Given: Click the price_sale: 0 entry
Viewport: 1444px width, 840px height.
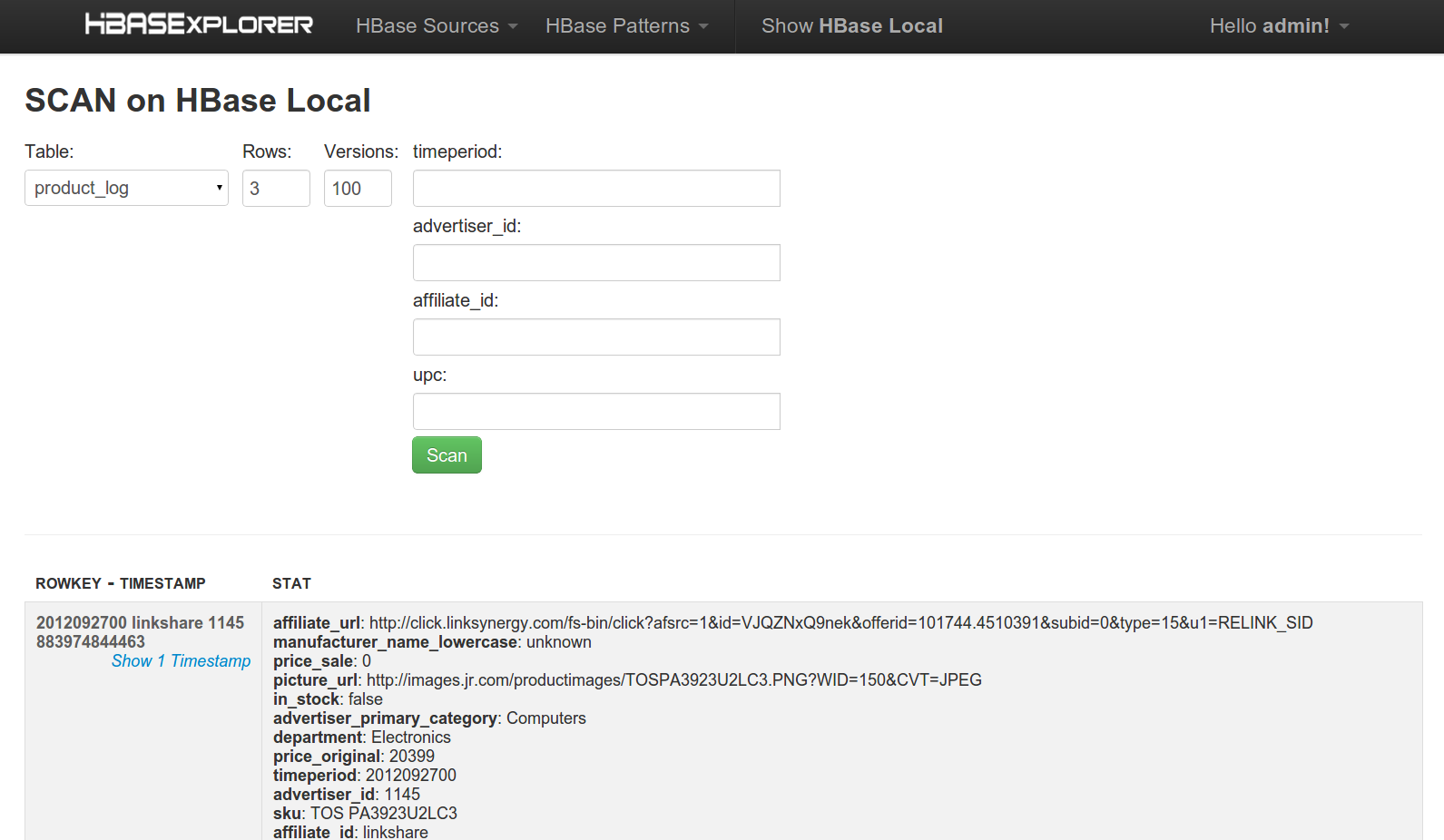Looking at the screenshot, I should point(322,661).
